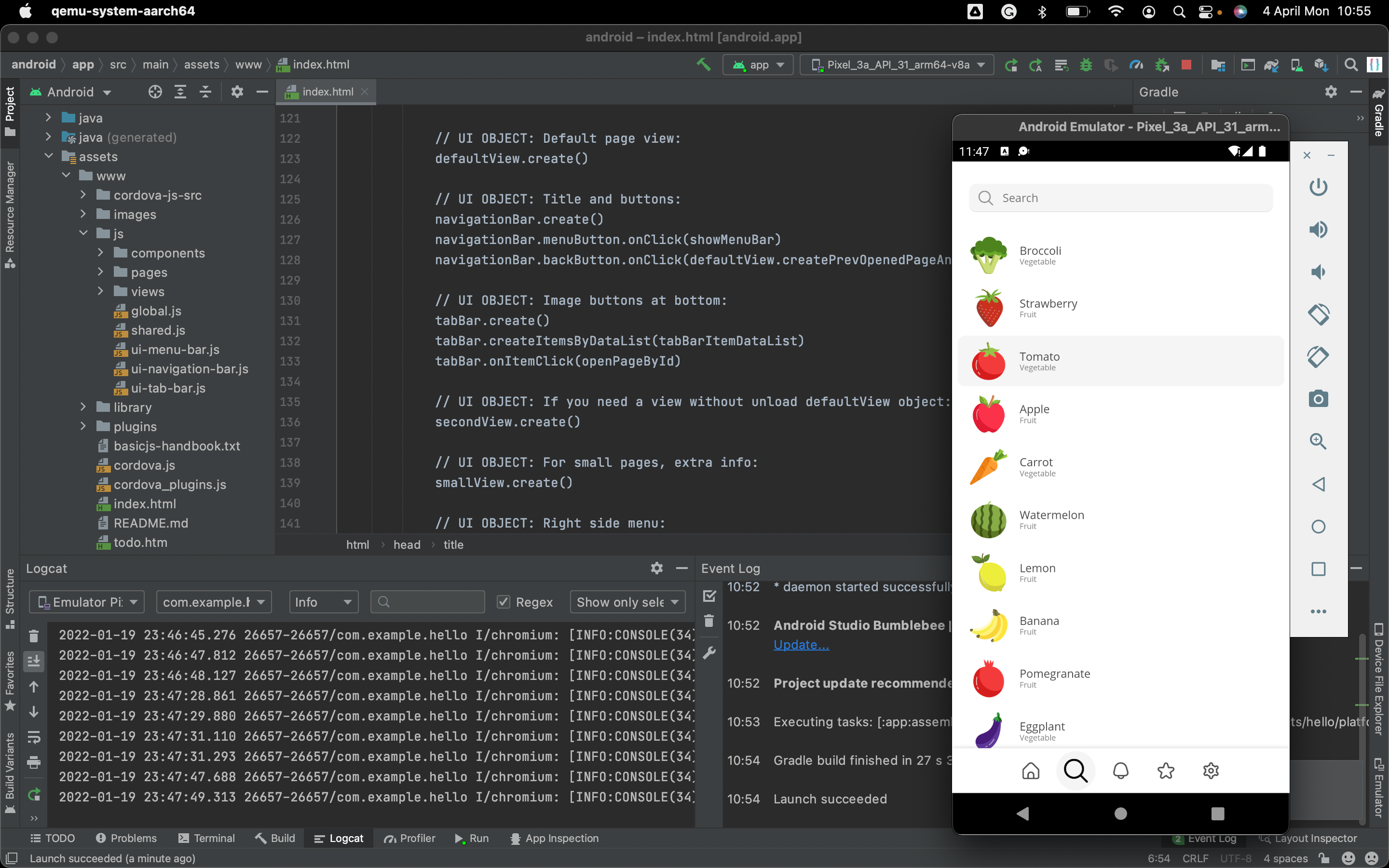Screen dimensions: 1389x868
Task: Clear logcat with trash icon
Action: (34, 636)
